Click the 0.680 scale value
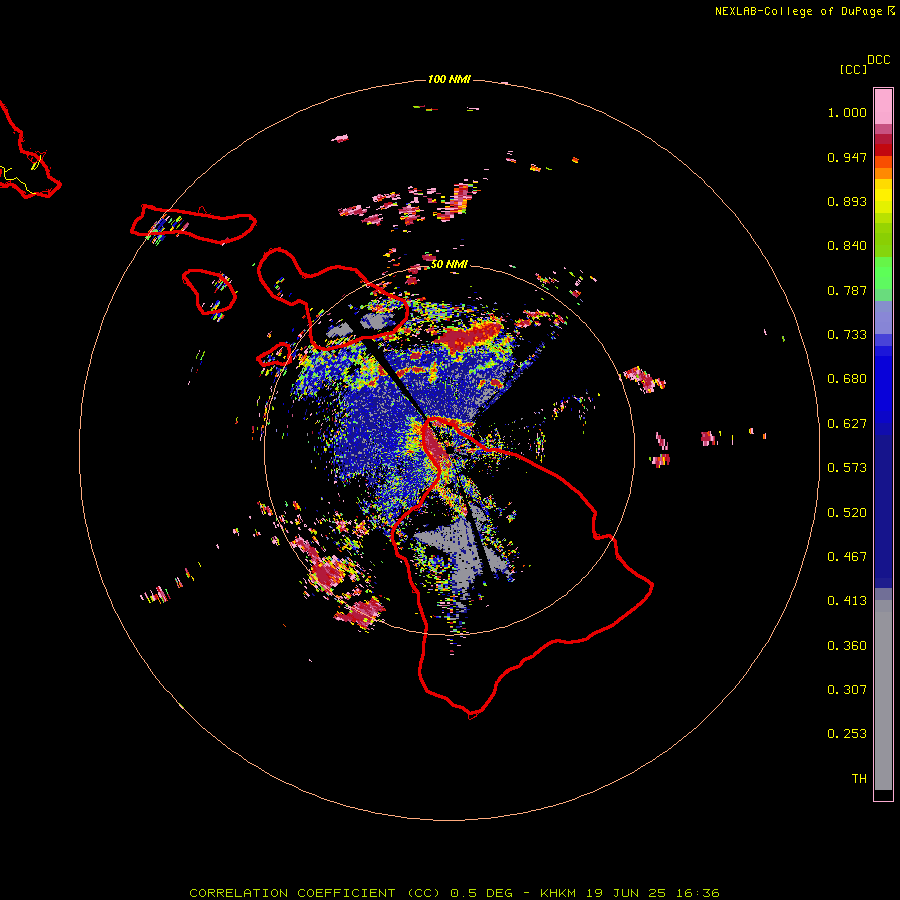 (847, 379)
